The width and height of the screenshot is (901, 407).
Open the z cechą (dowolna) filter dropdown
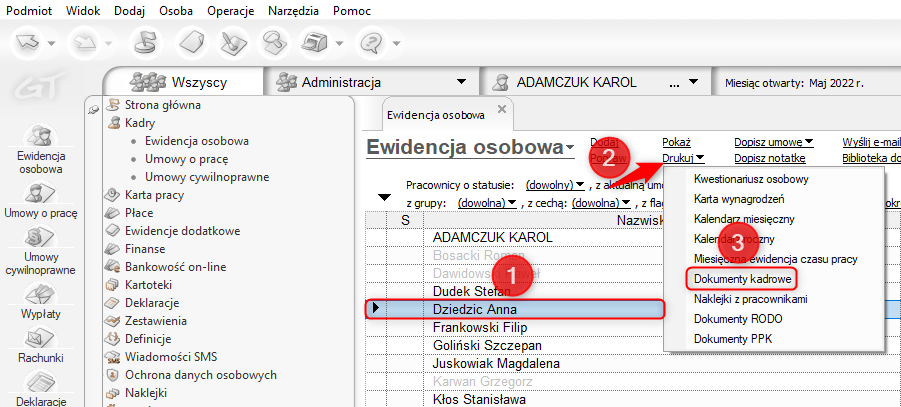(602, 203)
